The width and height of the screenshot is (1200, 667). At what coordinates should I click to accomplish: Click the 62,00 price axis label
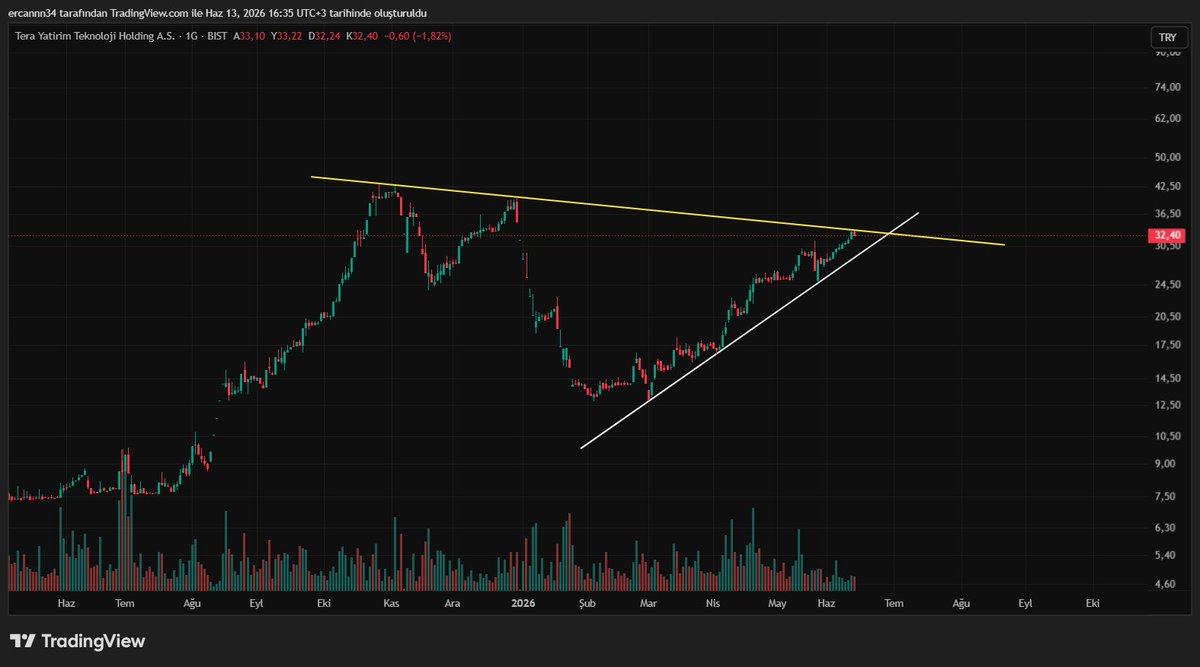[1168, 118]
